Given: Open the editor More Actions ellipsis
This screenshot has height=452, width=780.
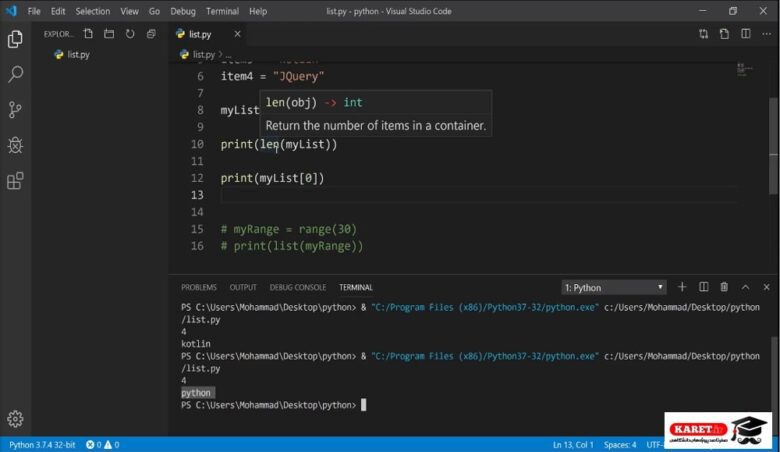Looking at the screenshot, I should (x=767, y=34).
